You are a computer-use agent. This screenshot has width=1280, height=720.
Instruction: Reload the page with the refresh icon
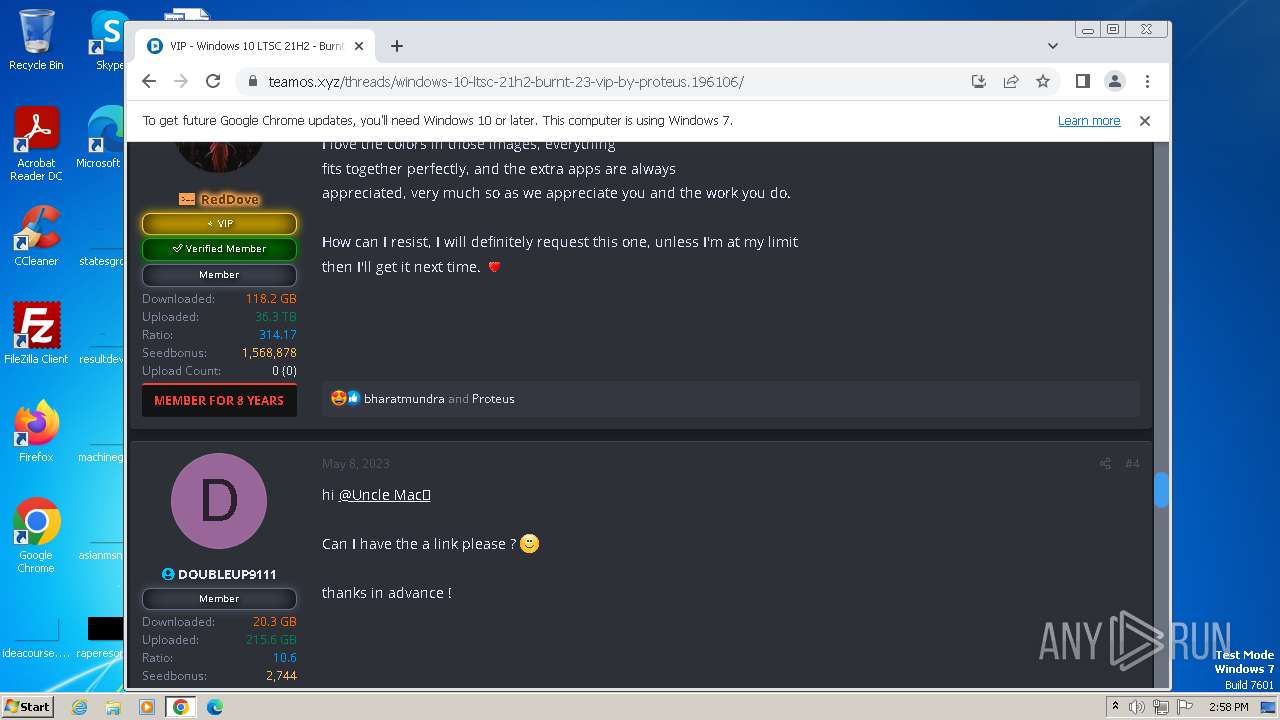213,81
